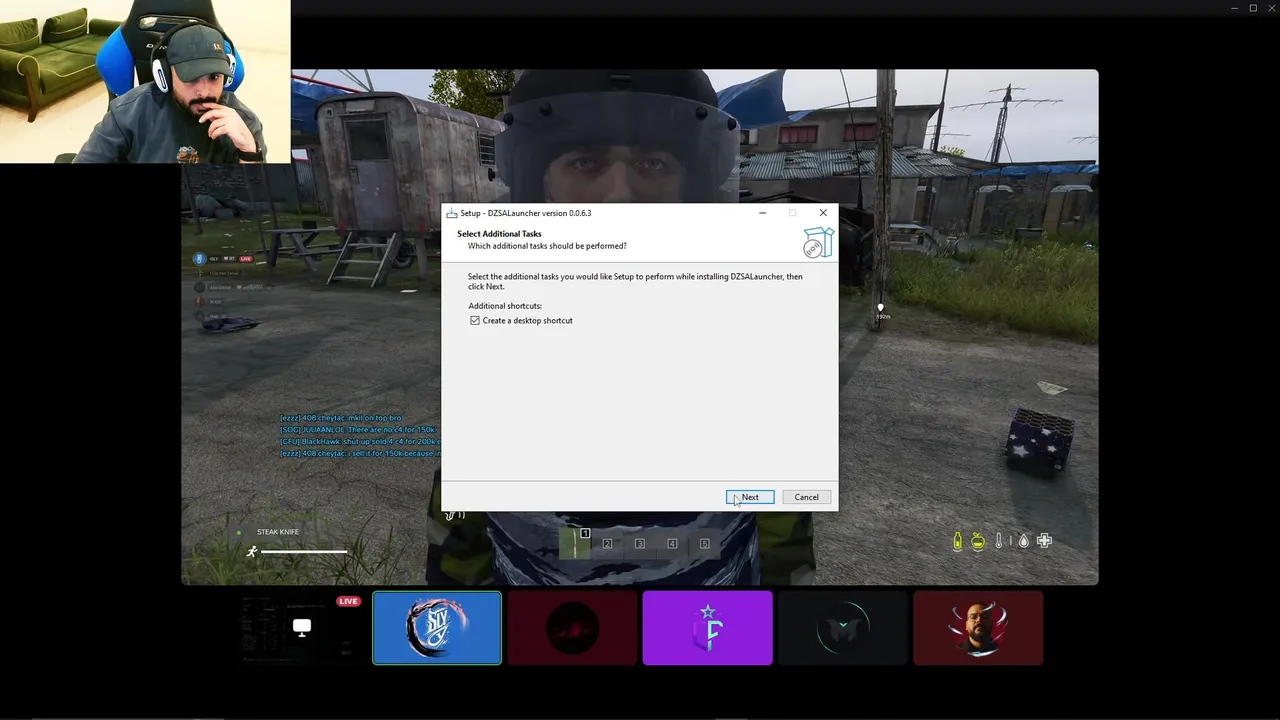
Task: Click the thirst bottle status icon
Action: pos(957,541)
